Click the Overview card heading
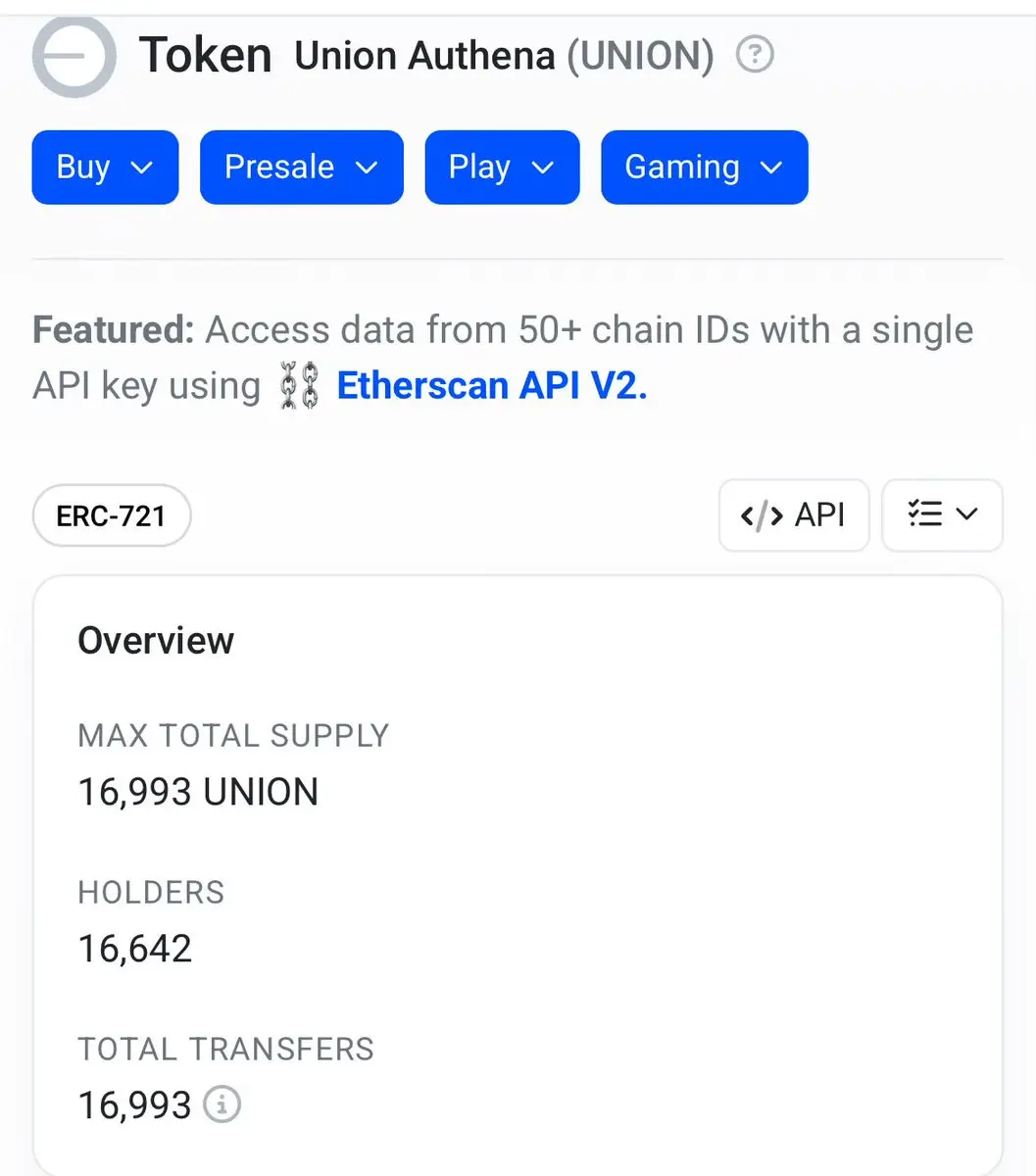The height and width of the screenshot is (1176, 1036). (x=156, y=641)
